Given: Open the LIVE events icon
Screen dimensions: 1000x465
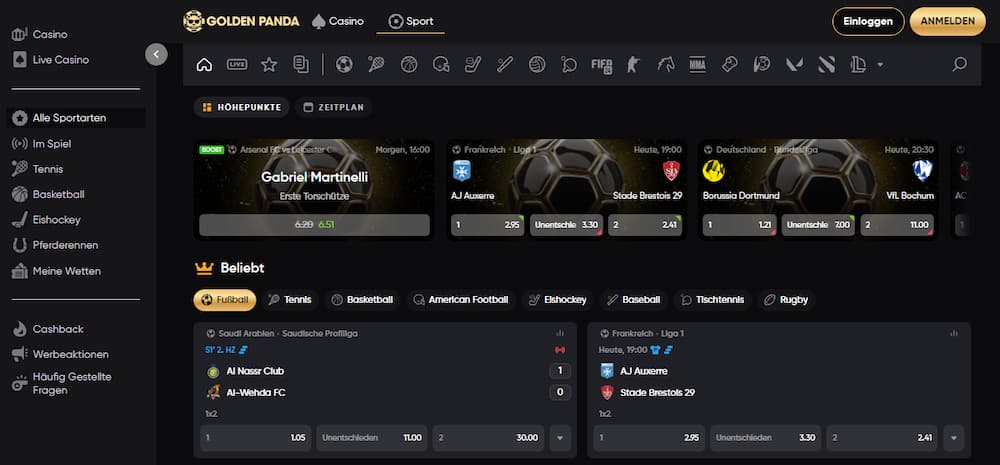Looking at the screenshot, I should [237, 64].
